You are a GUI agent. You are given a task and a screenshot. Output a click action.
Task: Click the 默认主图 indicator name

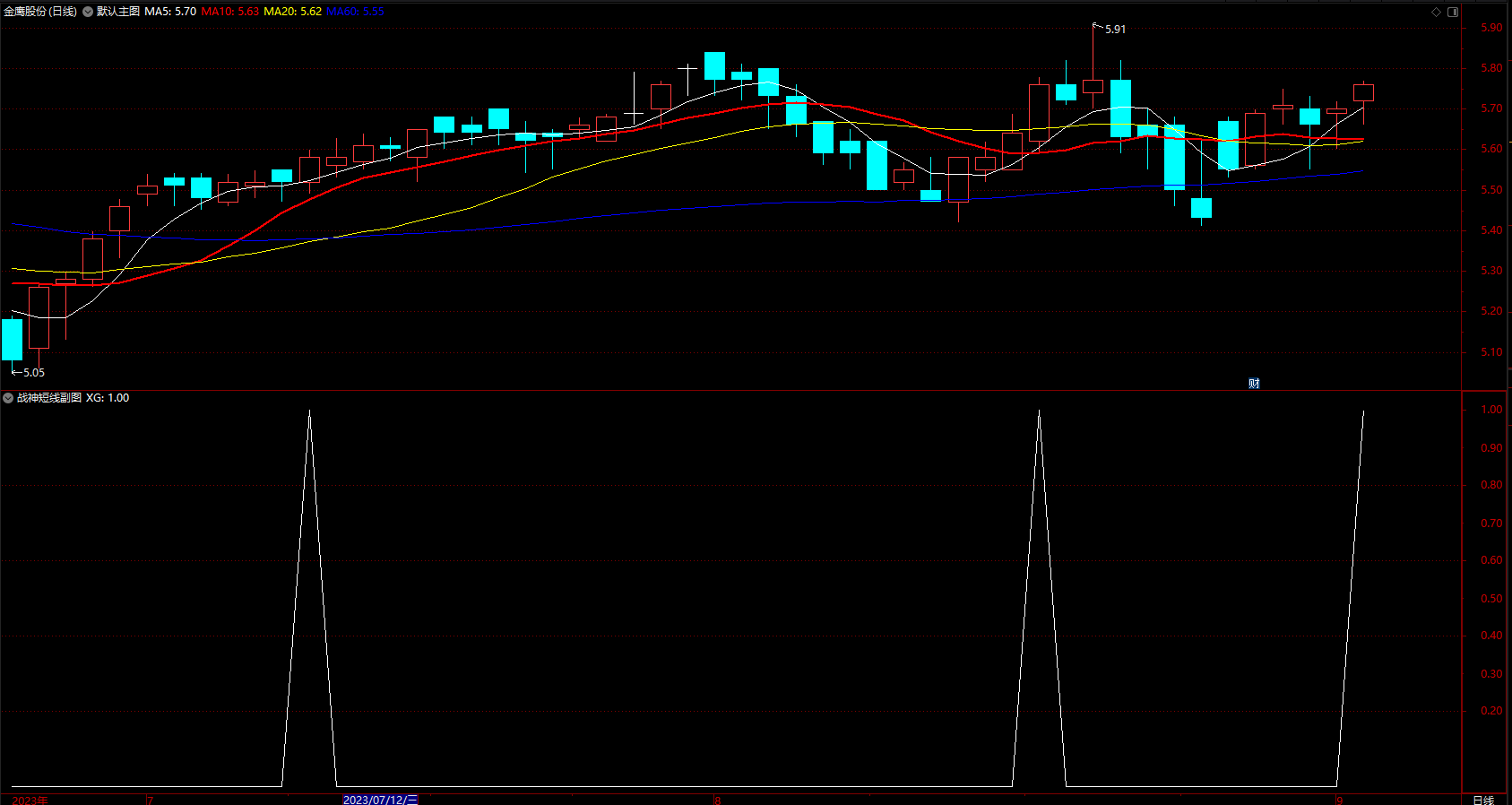[118, 12]
